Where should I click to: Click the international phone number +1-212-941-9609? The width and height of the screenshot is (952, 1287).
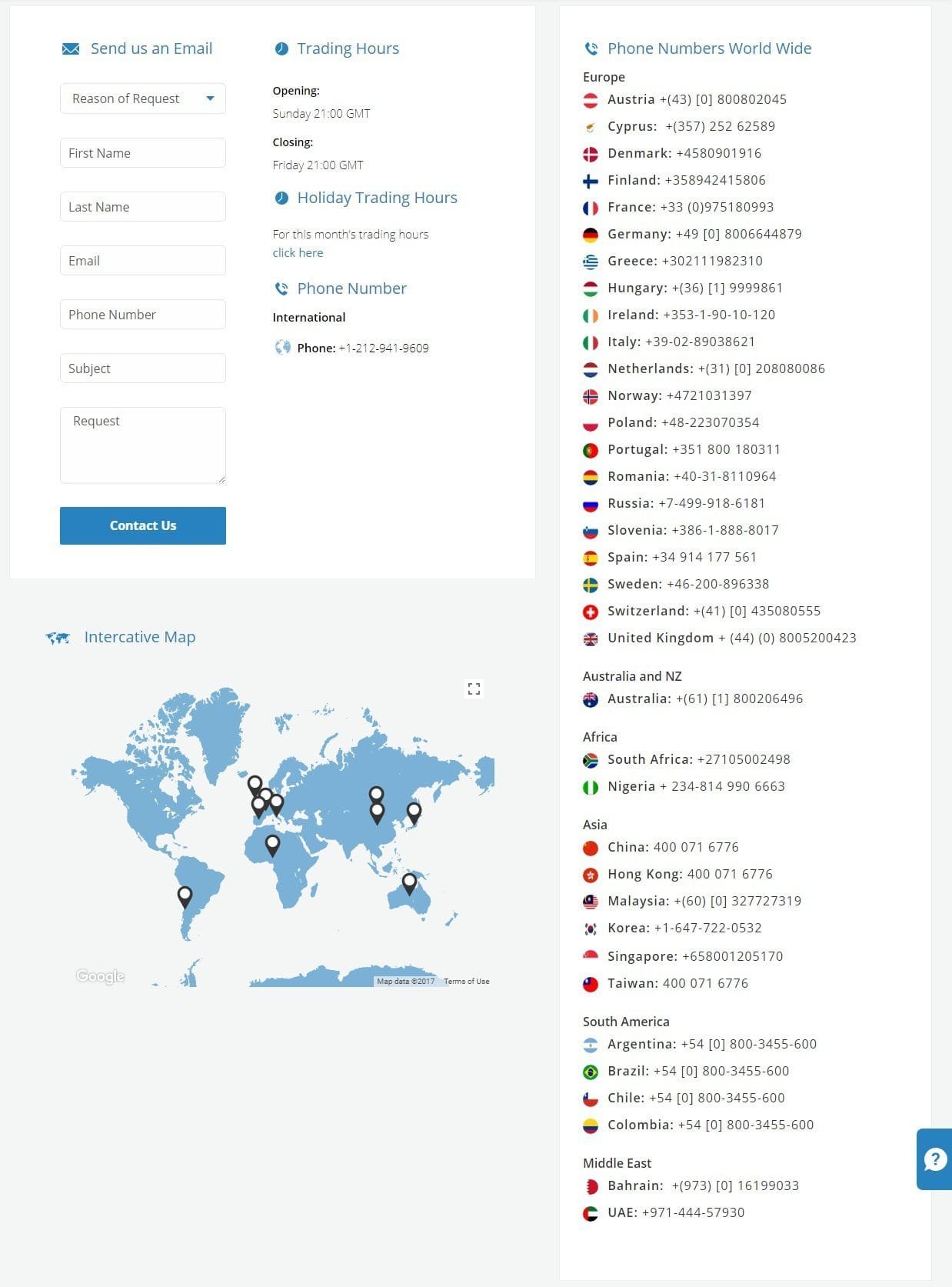(384, 348)
